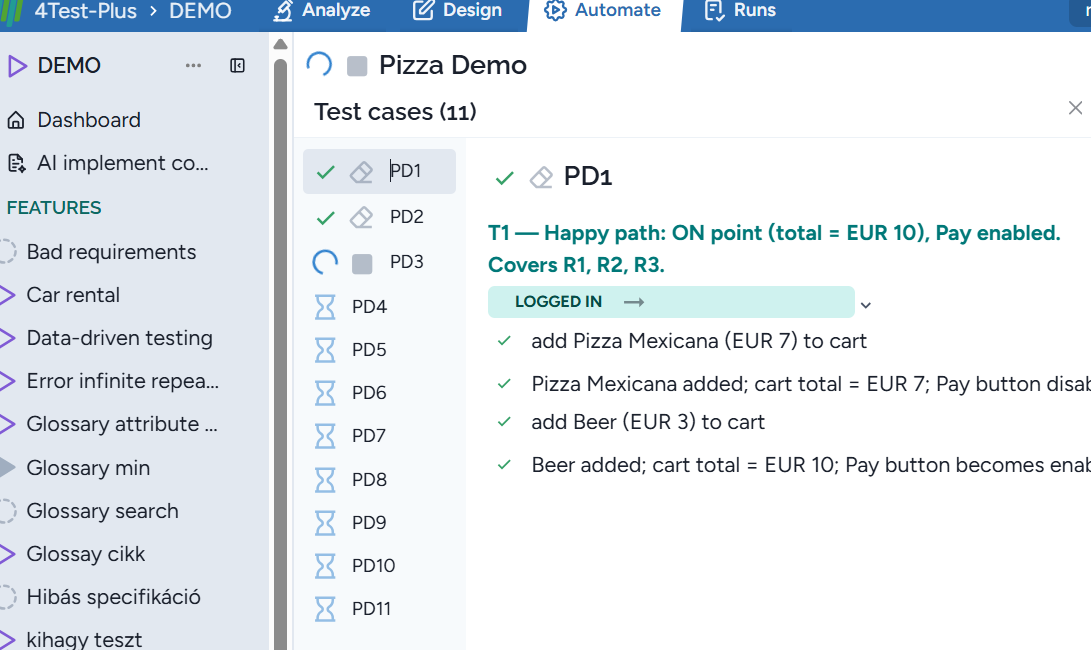The width and height of the screenshot is (1091, 650).
Task: Switch to the Automate tab
Action: [x=603, y=10]
